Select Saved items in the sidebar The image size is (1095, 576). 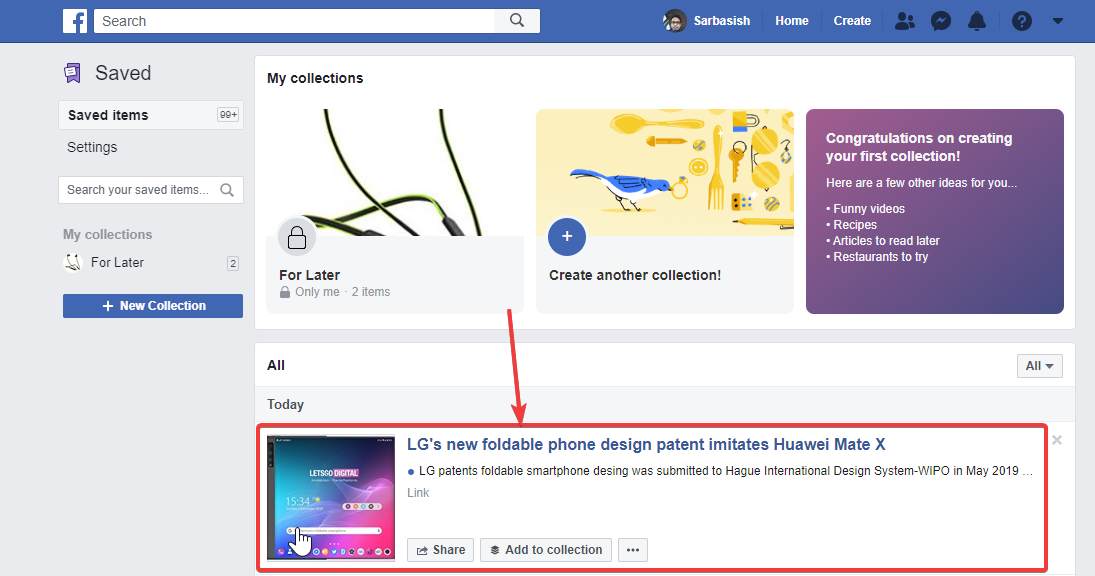click(x=151, y=115)
